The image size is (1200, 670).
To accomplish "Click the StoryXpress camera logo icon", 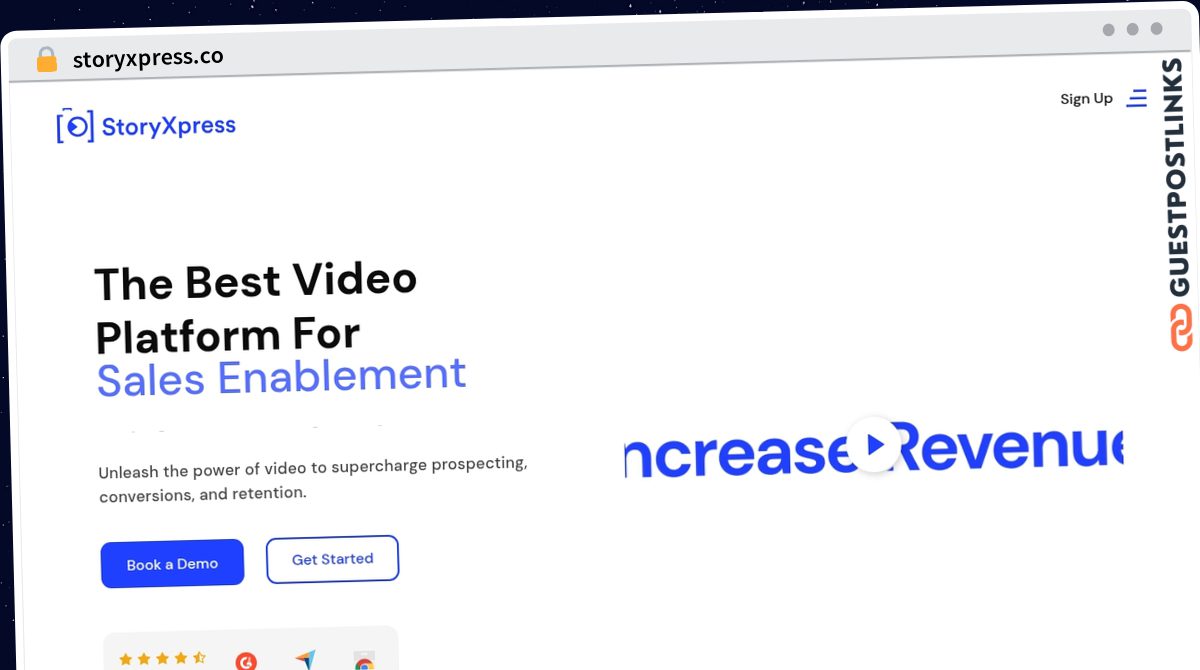I will click(x=75, y=126).
